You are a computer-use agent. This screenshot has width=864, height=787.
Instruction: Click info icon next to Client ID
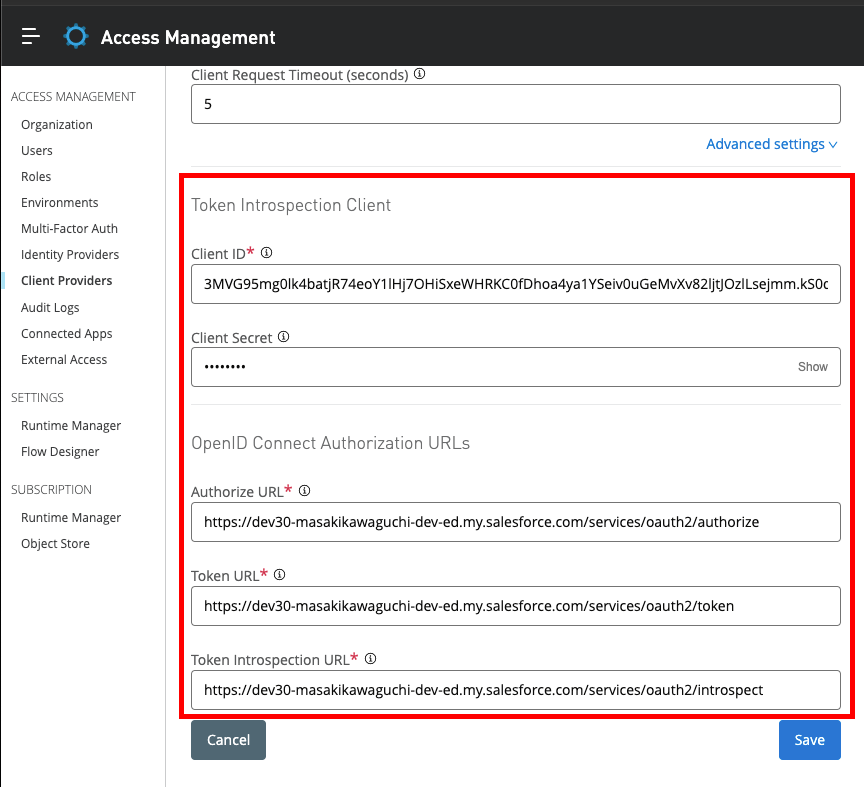[x=266, y=253]
